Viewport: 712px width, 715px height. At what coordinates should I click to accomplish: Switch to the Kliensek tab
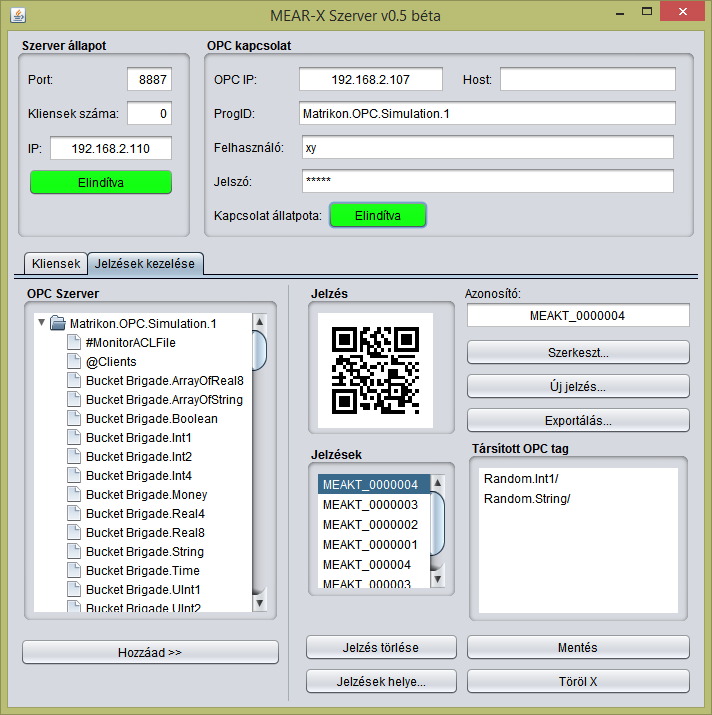(x=56, y=264)
